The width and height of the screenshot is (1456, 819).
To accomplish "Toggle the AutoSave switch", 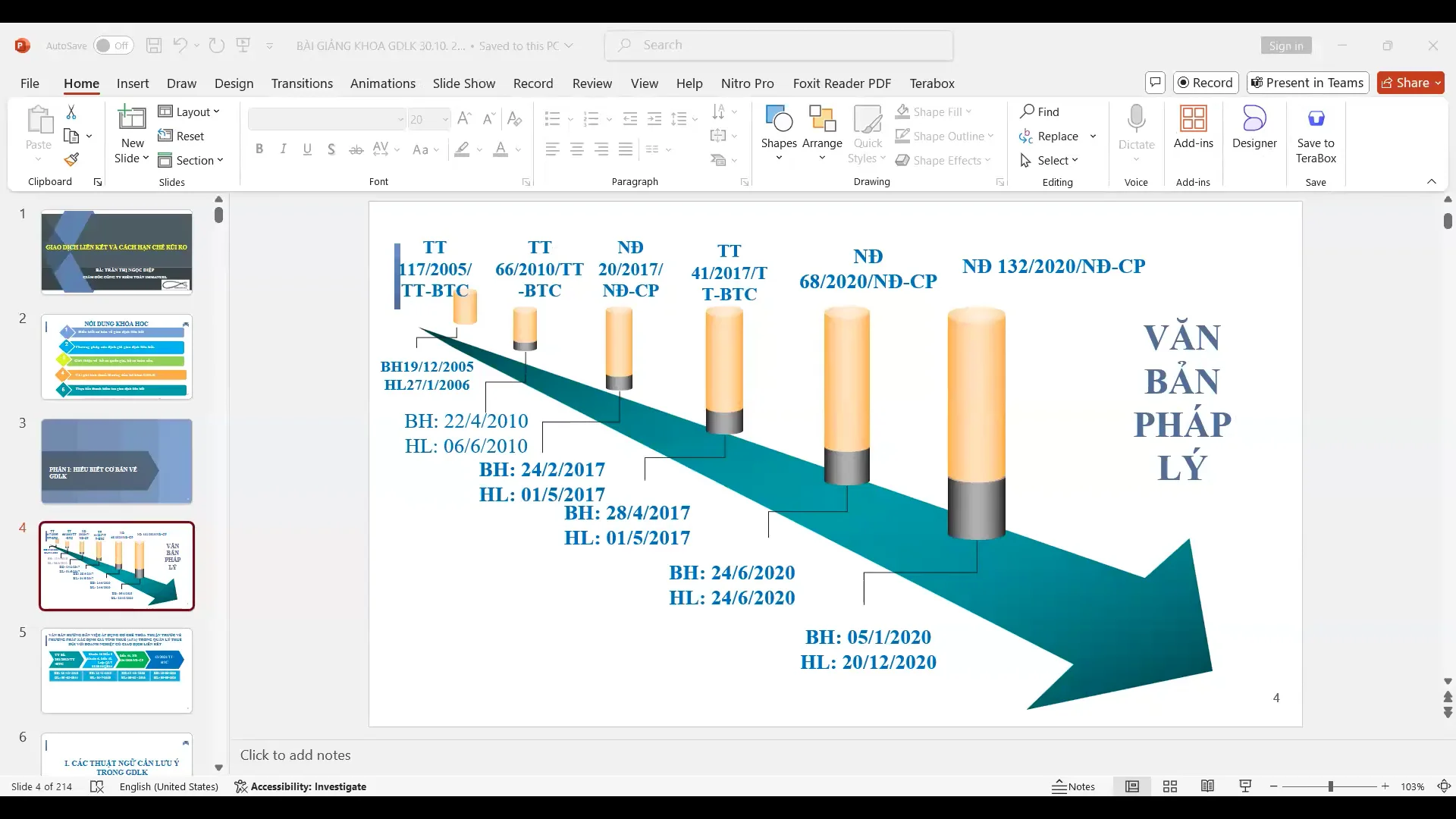I will point(113,45).
